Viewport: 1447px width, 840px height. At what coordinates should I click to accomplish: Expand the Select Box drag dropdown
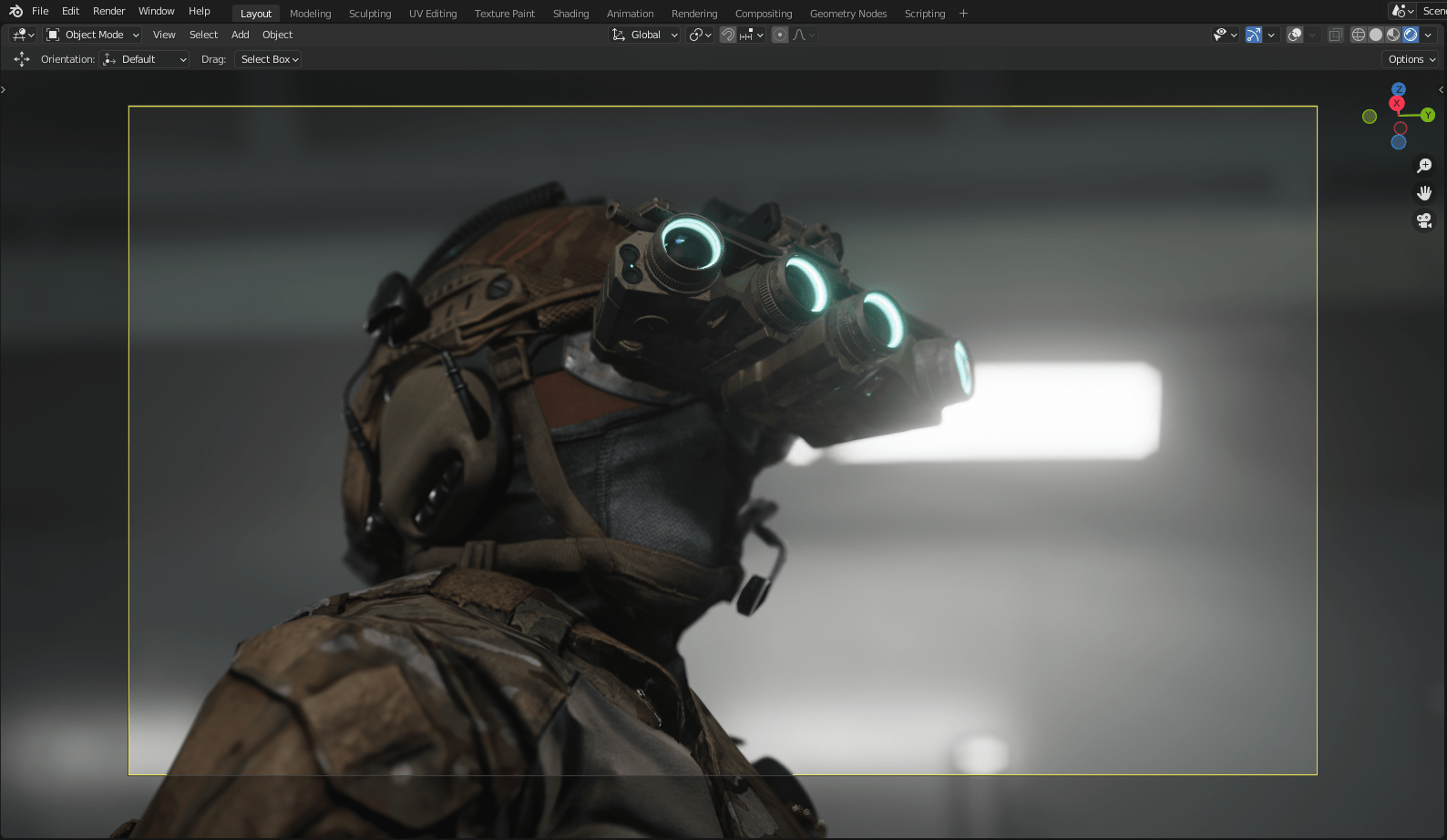(269, 59)
